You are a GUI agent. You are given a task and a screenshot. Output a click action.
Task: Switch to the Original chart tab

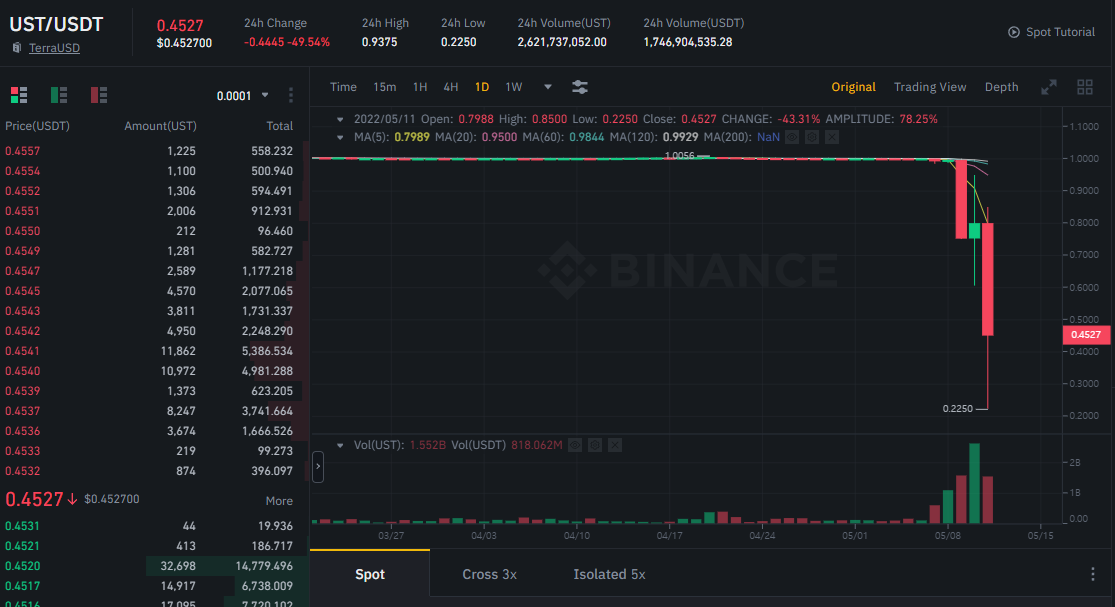click(x=853, y=87)
